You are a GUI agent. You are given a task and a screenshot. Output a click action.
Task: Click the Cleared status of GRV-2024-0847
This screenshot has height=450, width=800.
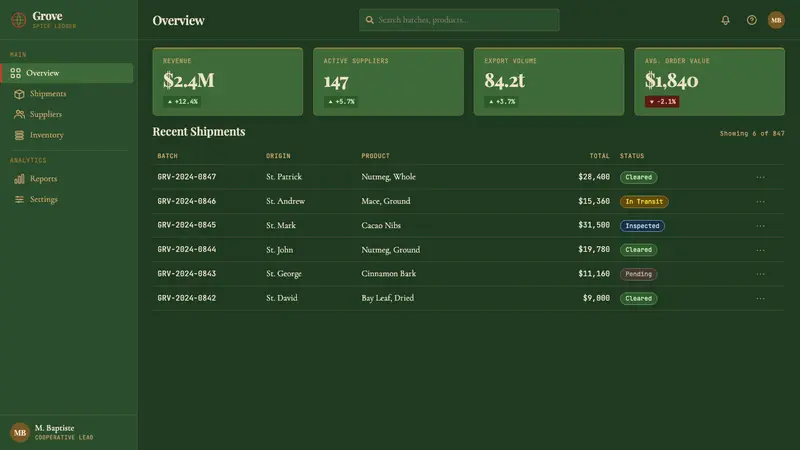pos(638,177)
